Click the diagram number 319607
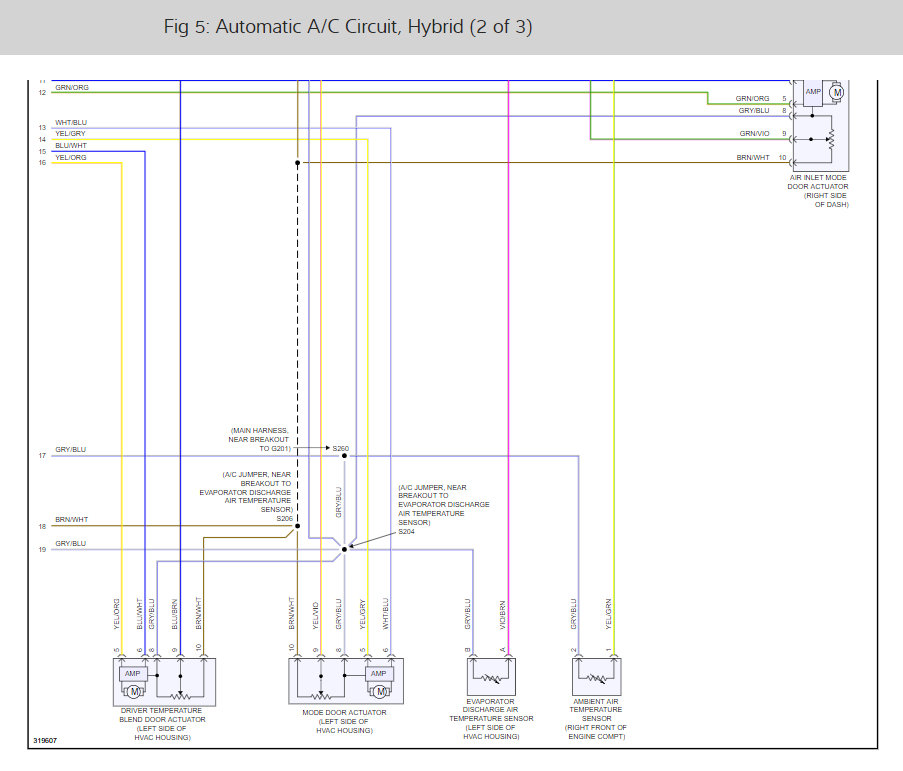This screenshot has width=903, height=771. (45, 740)
